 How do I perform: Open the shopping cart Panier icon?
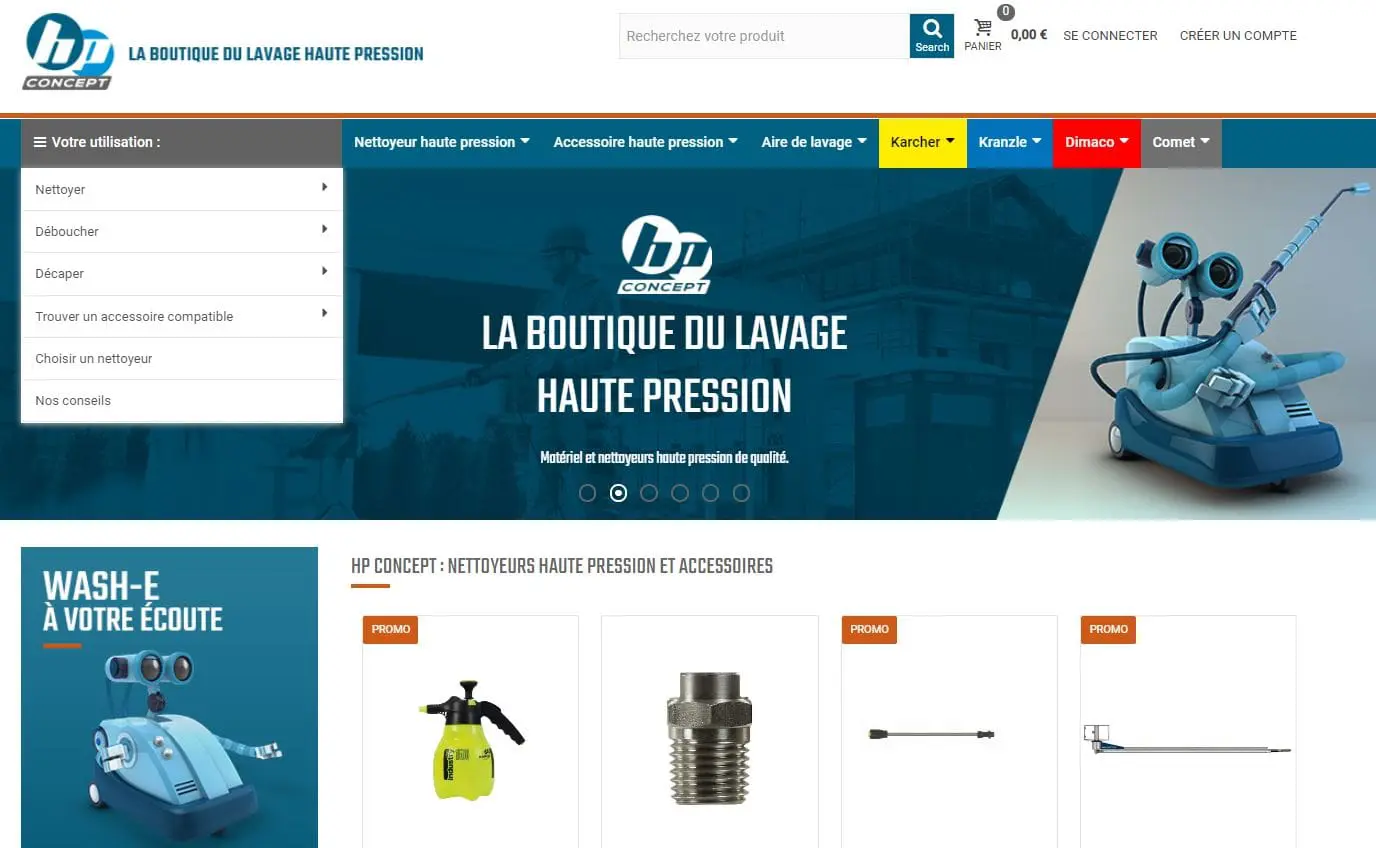[x=983, y=28]
